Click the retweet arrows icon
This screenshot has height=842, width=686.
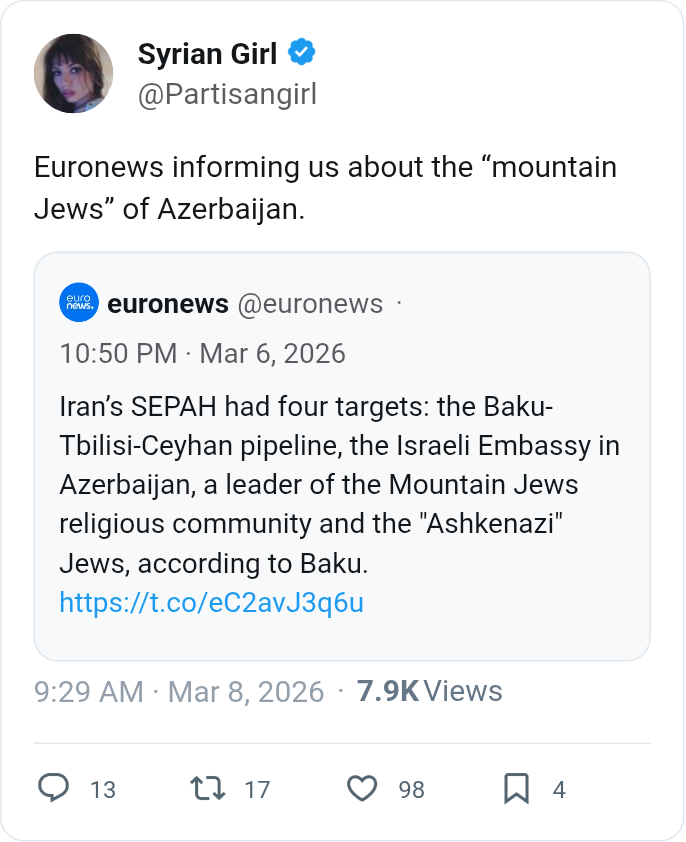[208, 789]
